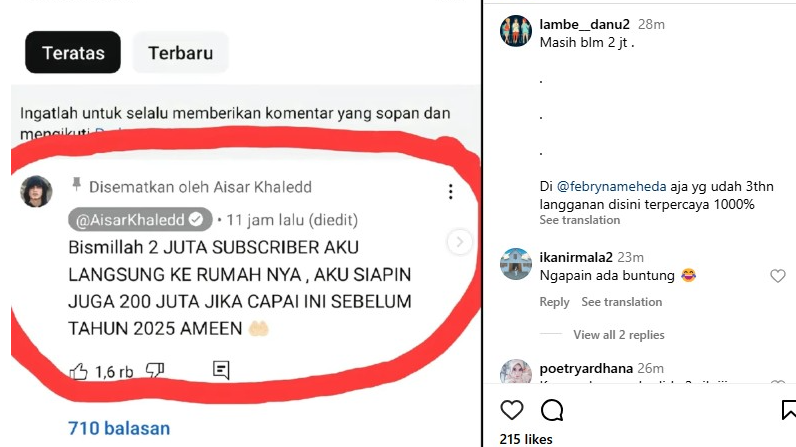796x447 pixels.
Task: Switch to the Terbaru tab
Action: click(x=181, y=52)
